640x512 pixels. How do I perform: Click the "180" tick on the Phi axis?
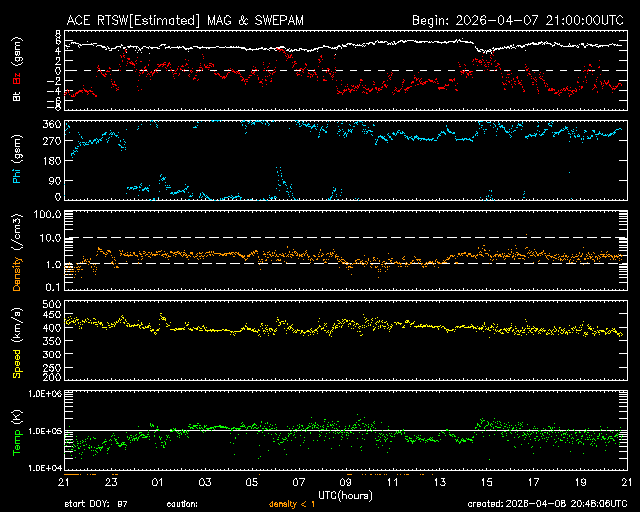coord(52,161)
